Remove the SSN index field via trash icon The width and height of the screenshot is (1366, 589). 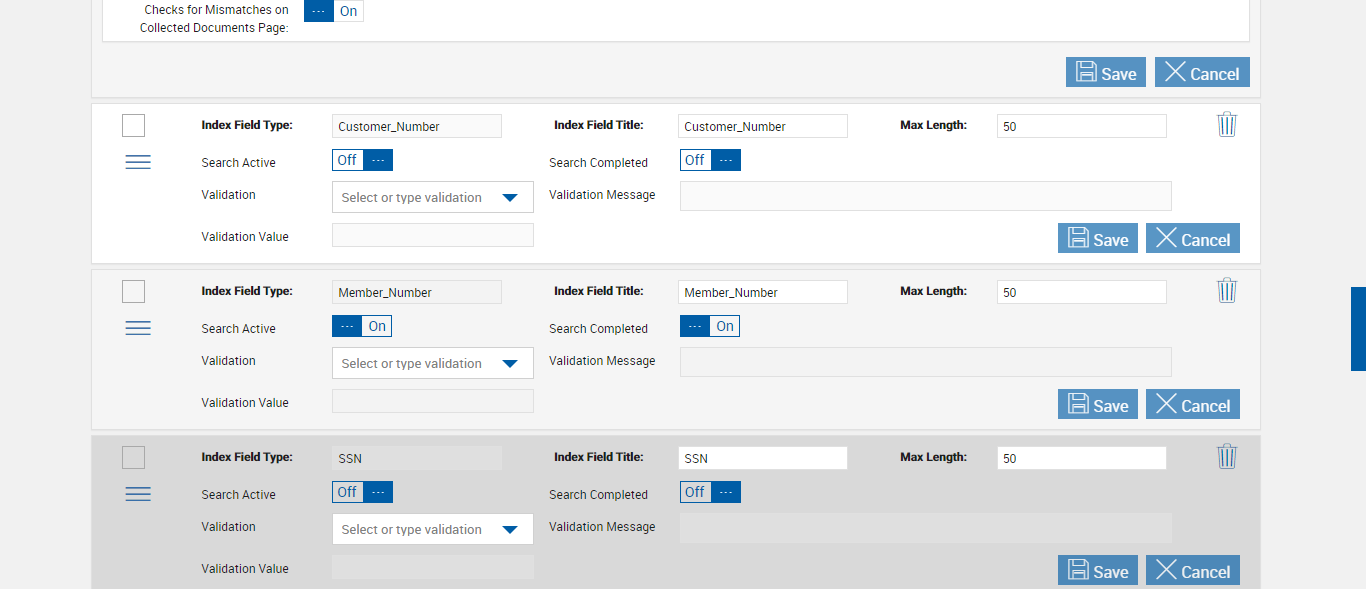[x=1227, y=457]
